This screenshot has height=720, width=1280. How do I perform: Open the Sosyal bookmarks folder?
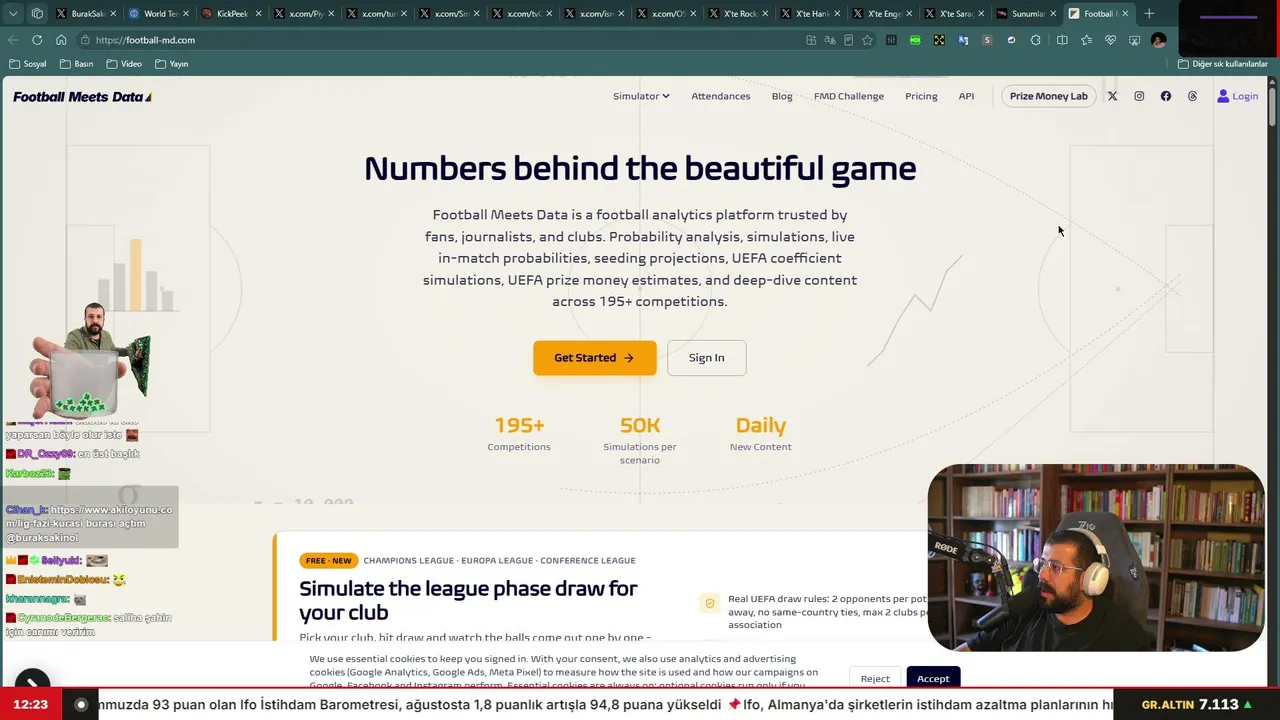tap(28, 64)
